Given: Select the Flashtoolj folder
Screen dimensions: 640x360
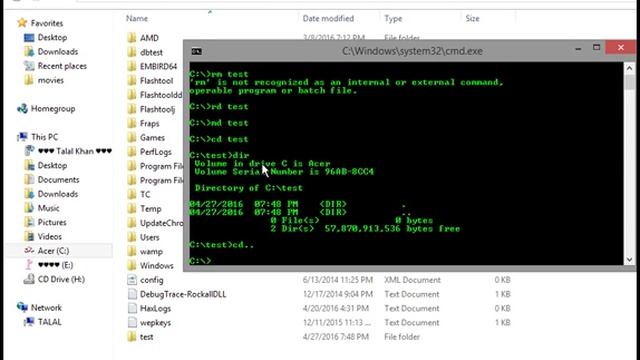Looking at the screenshot, I should coord(157,109).
